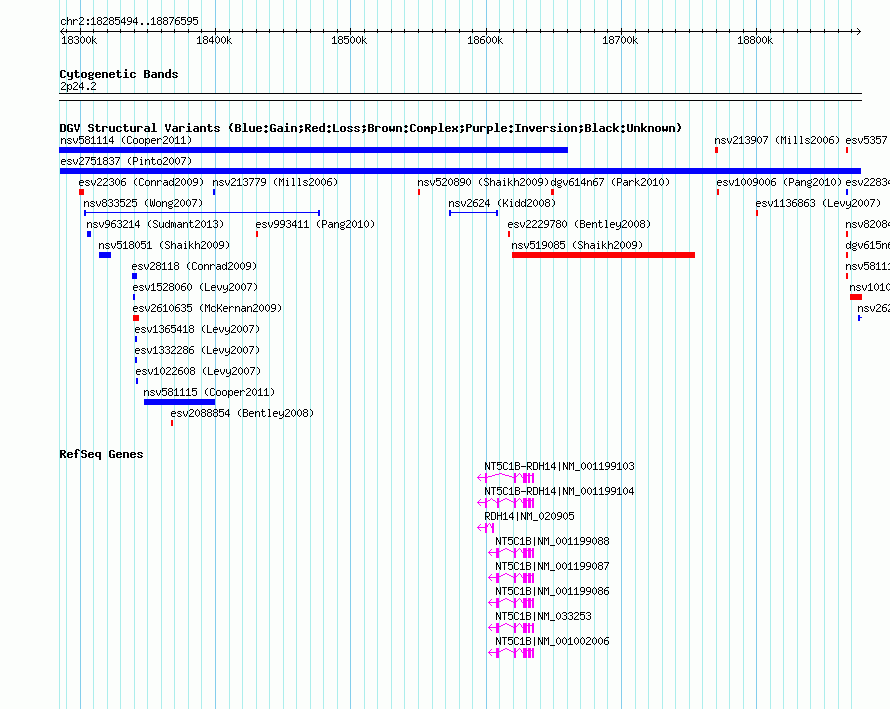Open the NT5C1B|NM_001199086 gene label
This screenshot has height=709, width=890.
552,591
